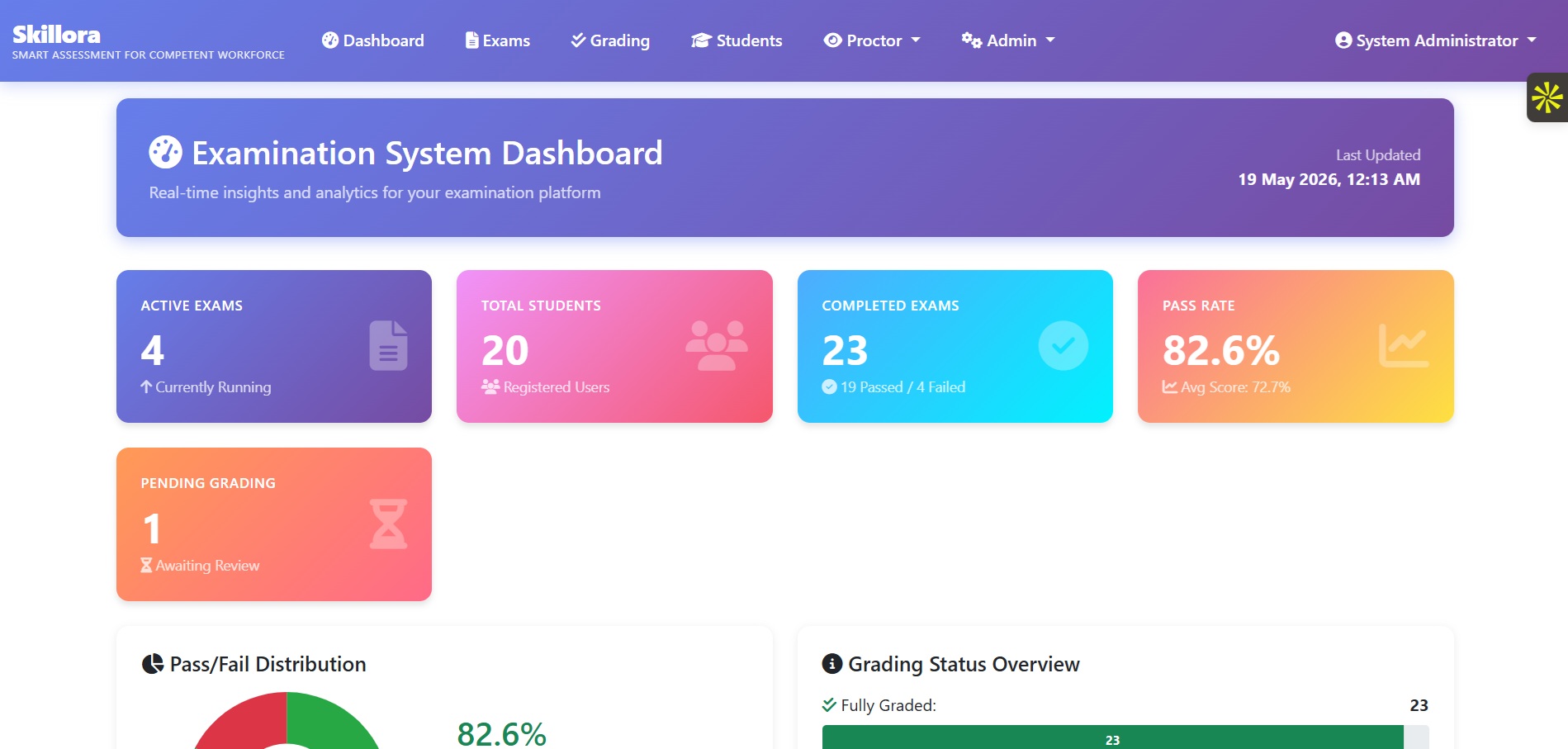Viewport: 1568px width, 749px height.
Task: Click the PASS RATE card heading
Action: pyautogui.click(x=1199, y=306)
